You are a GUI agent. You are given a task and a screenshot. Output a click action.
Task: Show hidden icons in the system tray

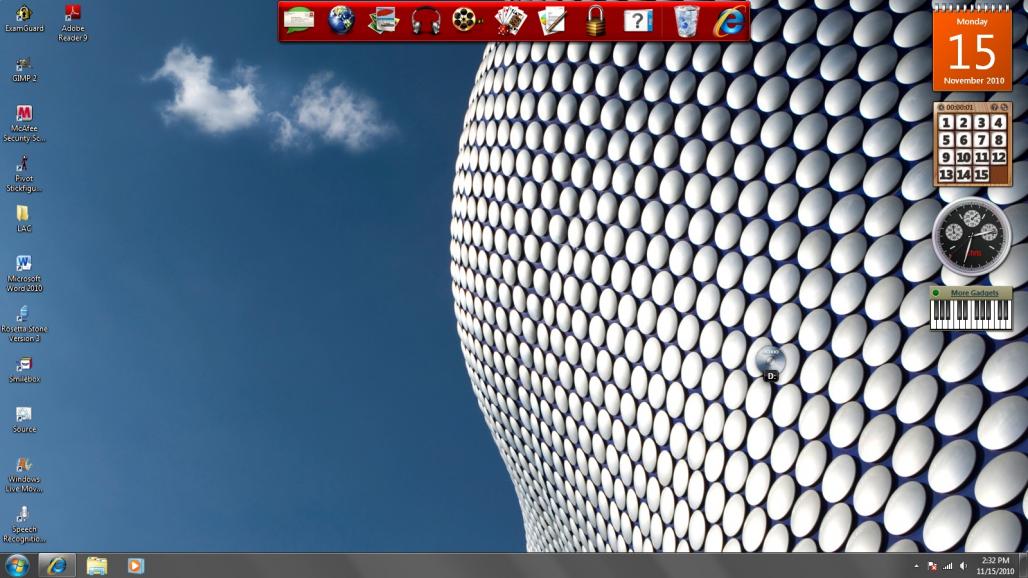(916, 566)
